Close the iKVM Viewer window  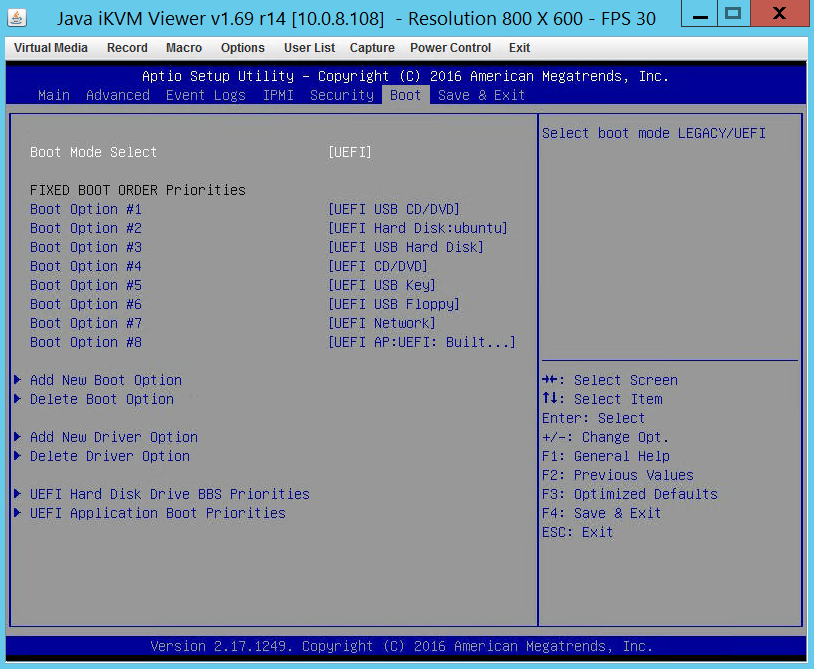coord(779,13)
